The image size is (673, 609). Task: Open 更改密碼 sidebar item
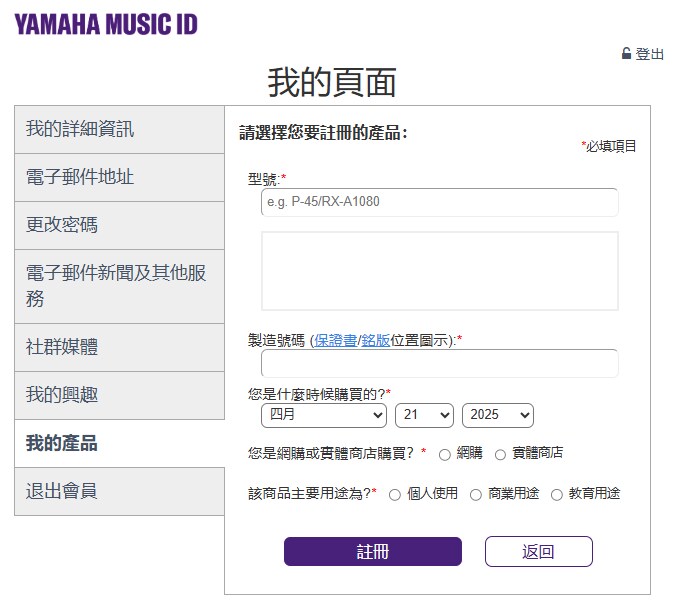point(119,225)
